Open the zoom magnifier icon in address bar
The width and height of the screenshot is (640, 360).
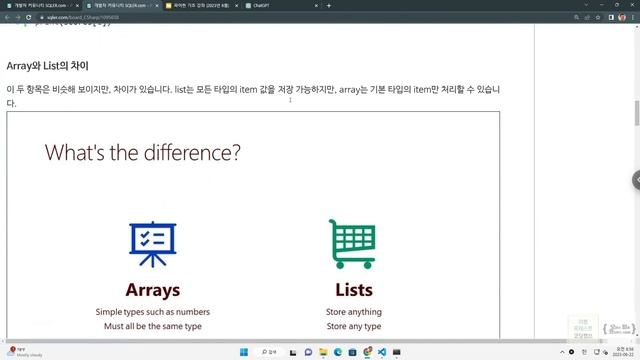coord(576,18)
